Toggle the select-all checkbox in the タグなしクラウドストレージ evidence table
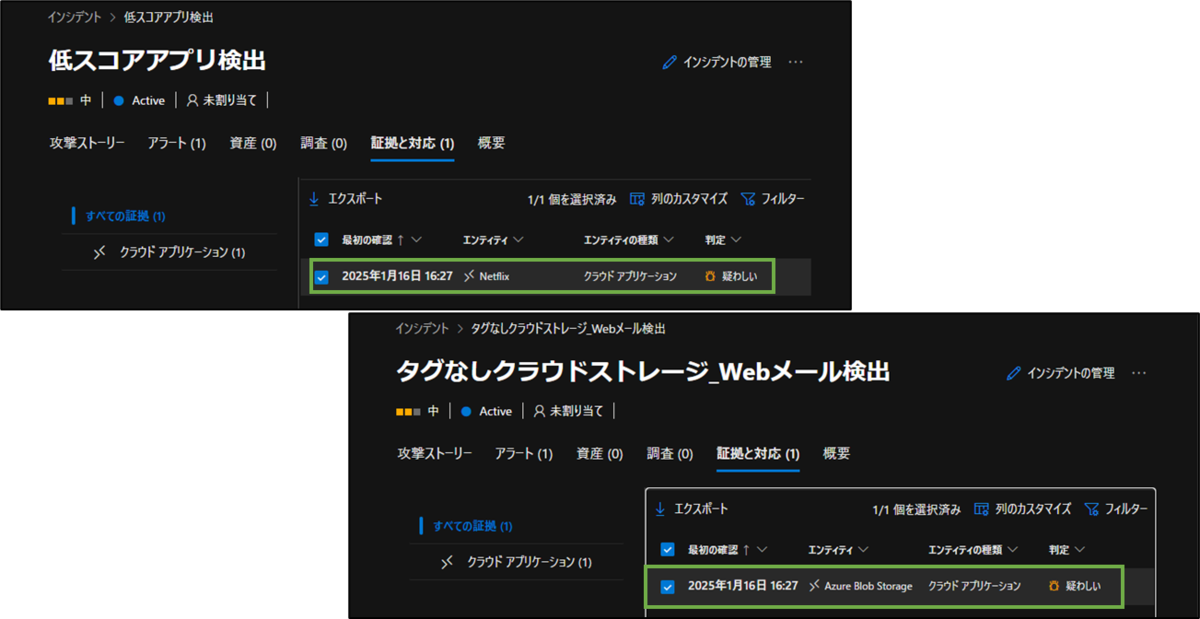The height and width of the screenshot is (619, 1200). pyautogui.click(x=667, y=549)
